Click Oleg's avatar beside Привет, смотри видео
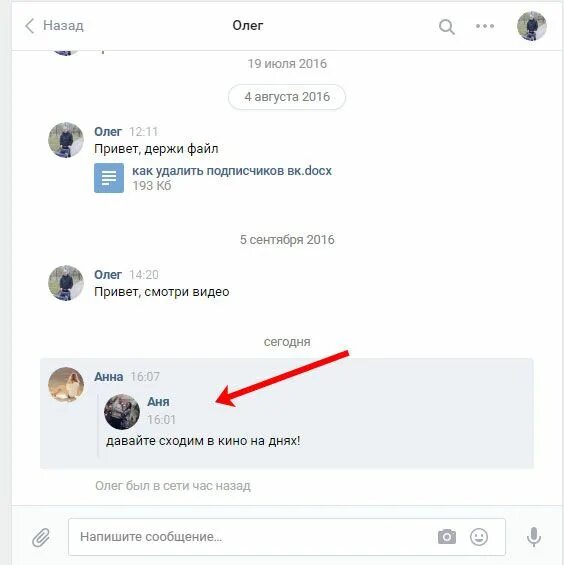The height and width of the screenshot is (565, 564). [x=66, y=283]
